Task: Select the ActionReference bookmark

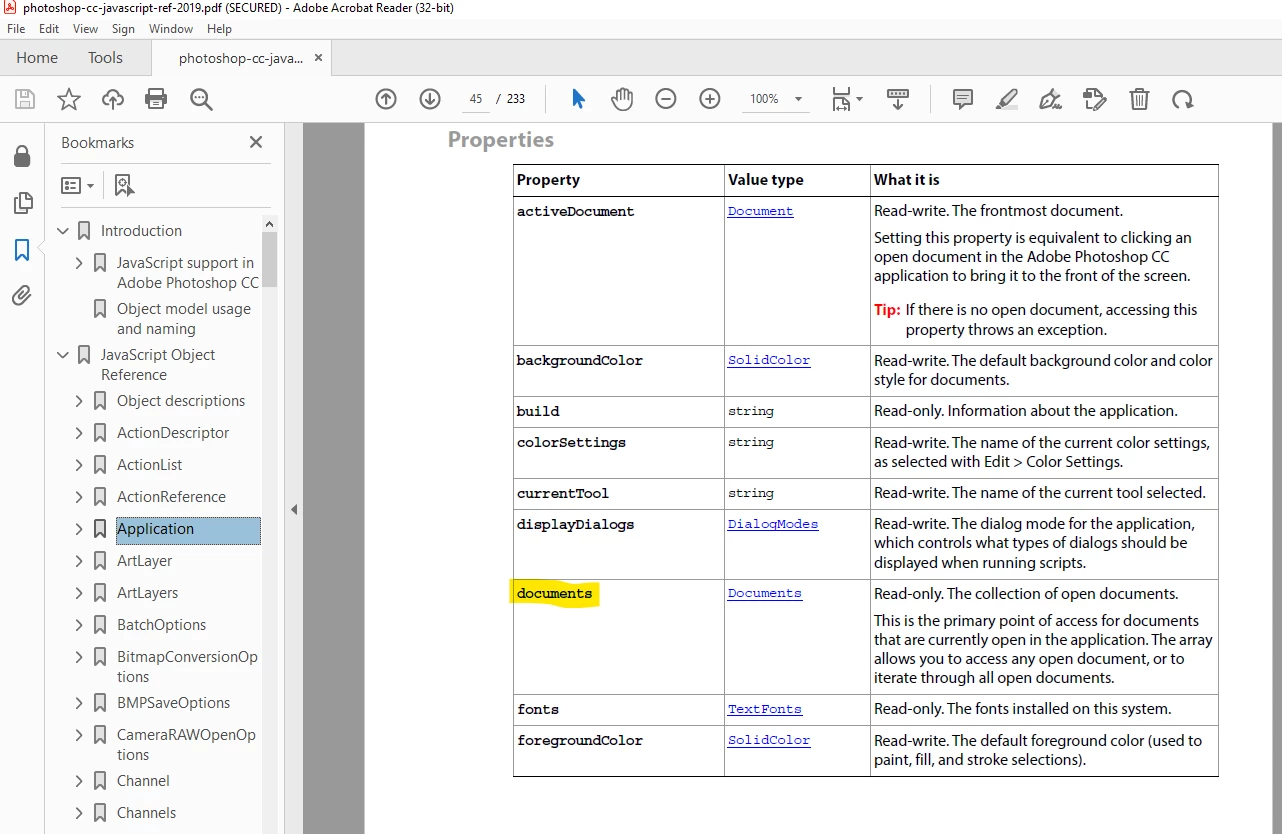Action: pos(171,497)
